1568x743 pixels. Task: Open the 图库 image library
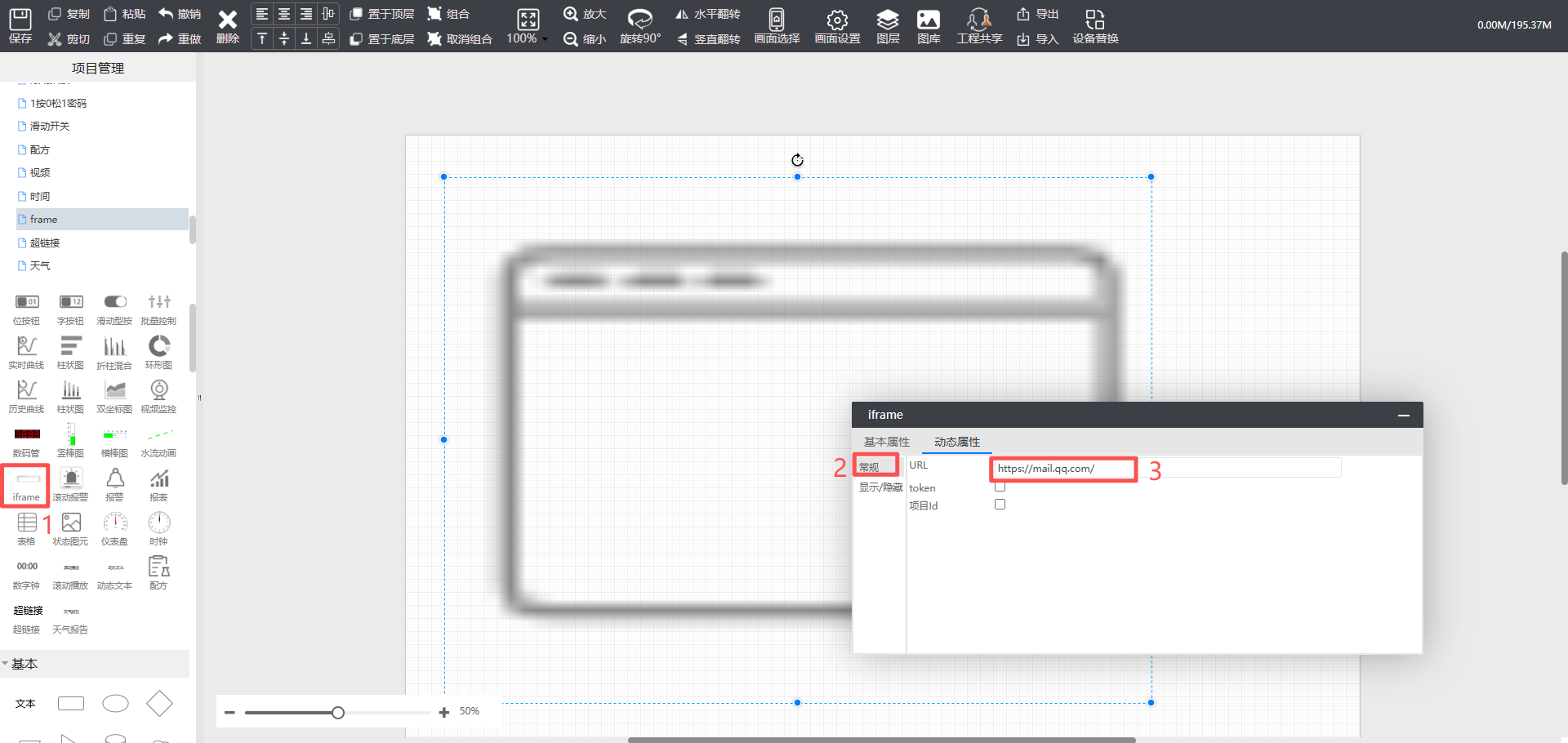click(928, 25)
